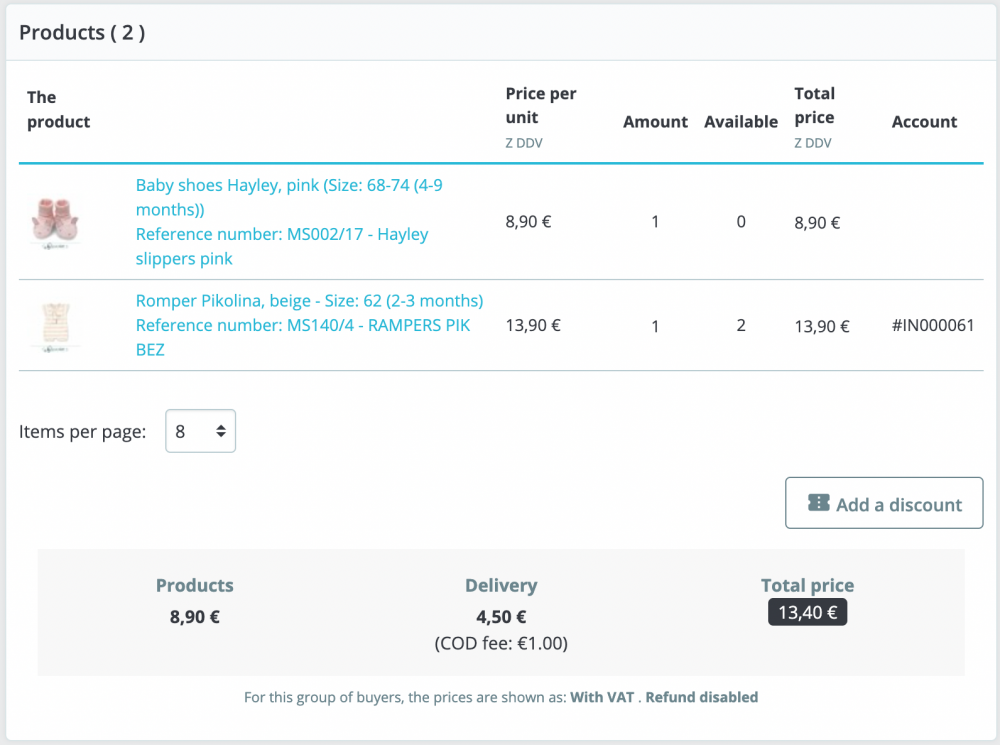Open the Romper Pikolina product thumbnail

click(x=55, y=325)
